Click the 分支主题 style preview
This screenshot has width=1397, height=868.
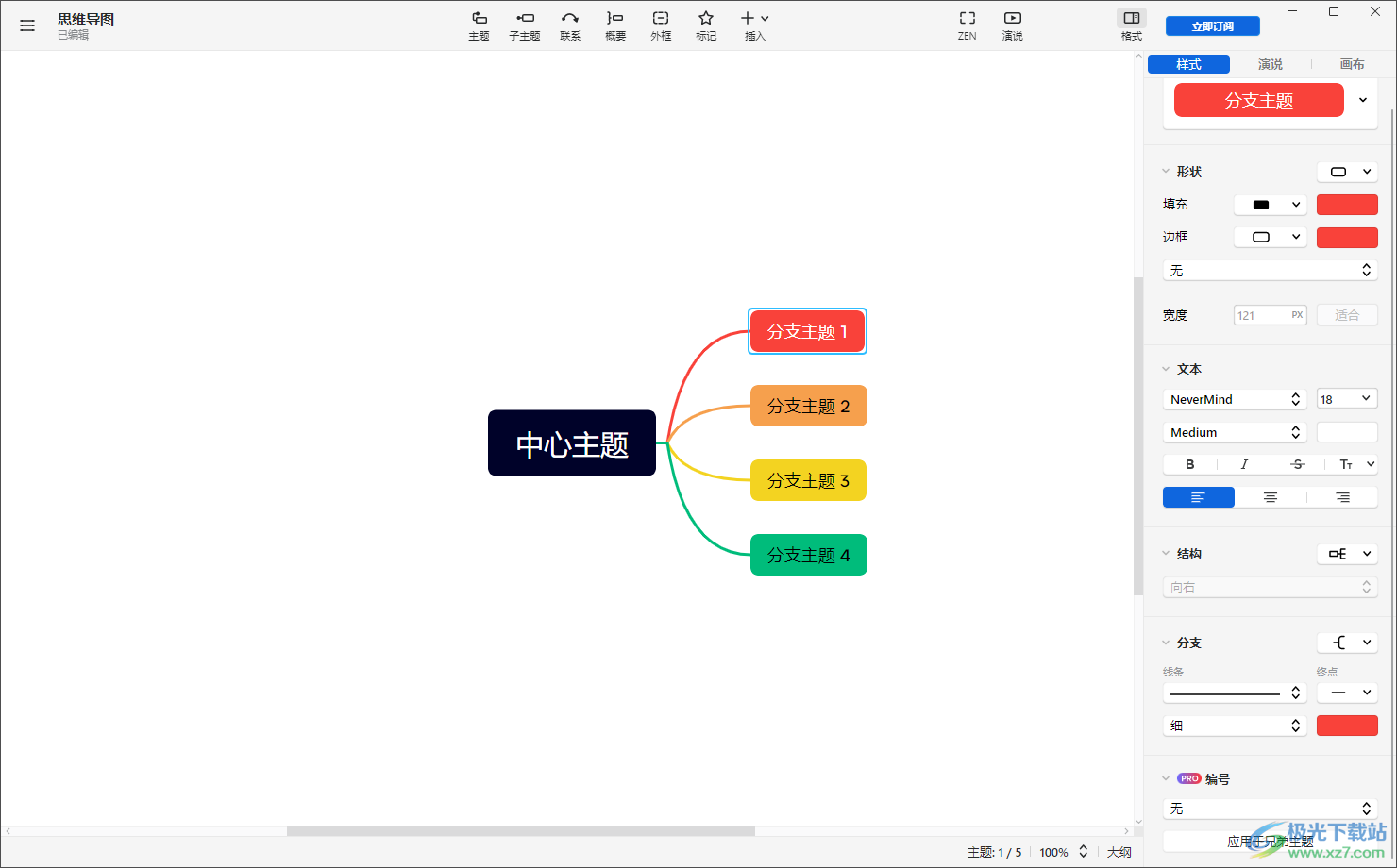pyautogui.click(x=1259, y=100)
